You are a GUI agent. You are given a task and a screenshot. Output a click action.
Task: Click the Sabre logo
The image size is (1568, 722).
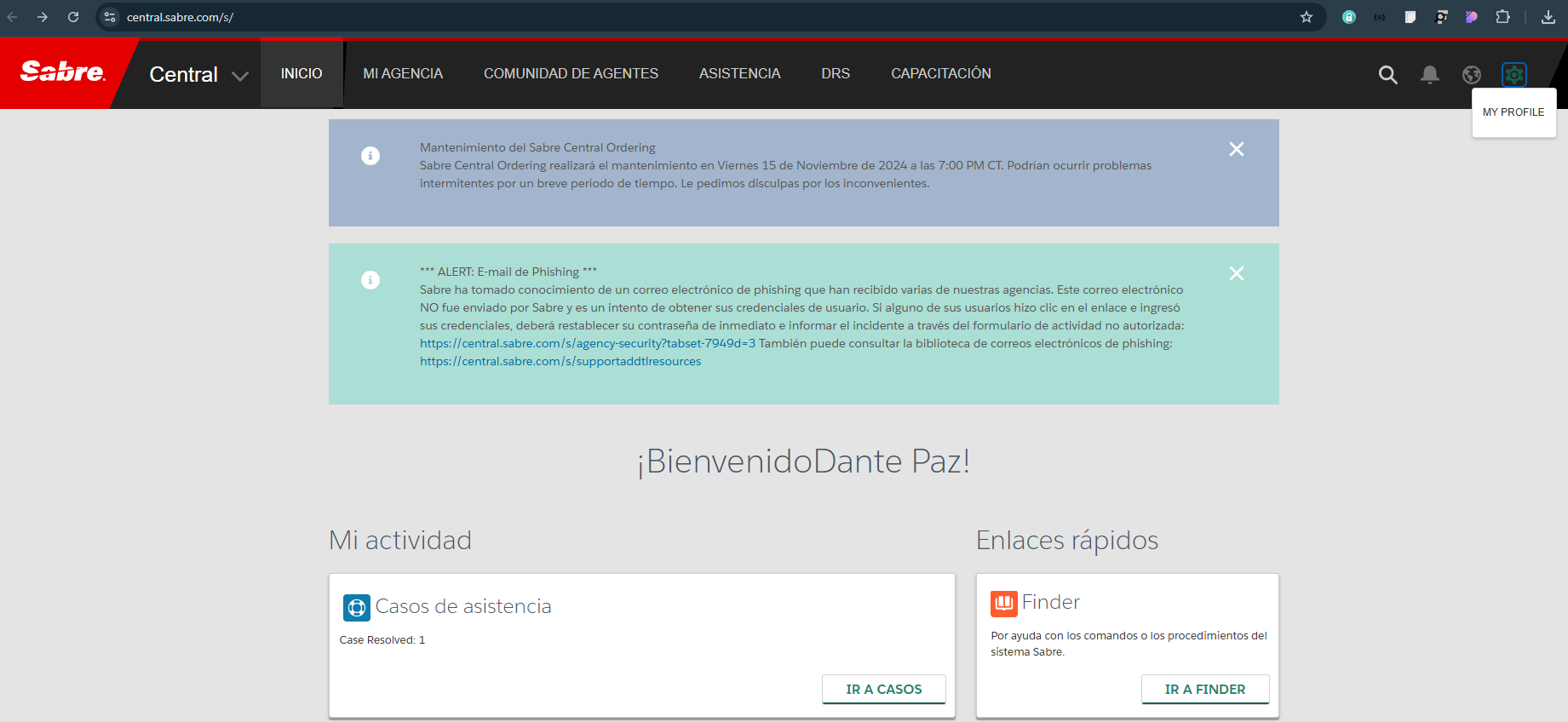coord(62,72)
